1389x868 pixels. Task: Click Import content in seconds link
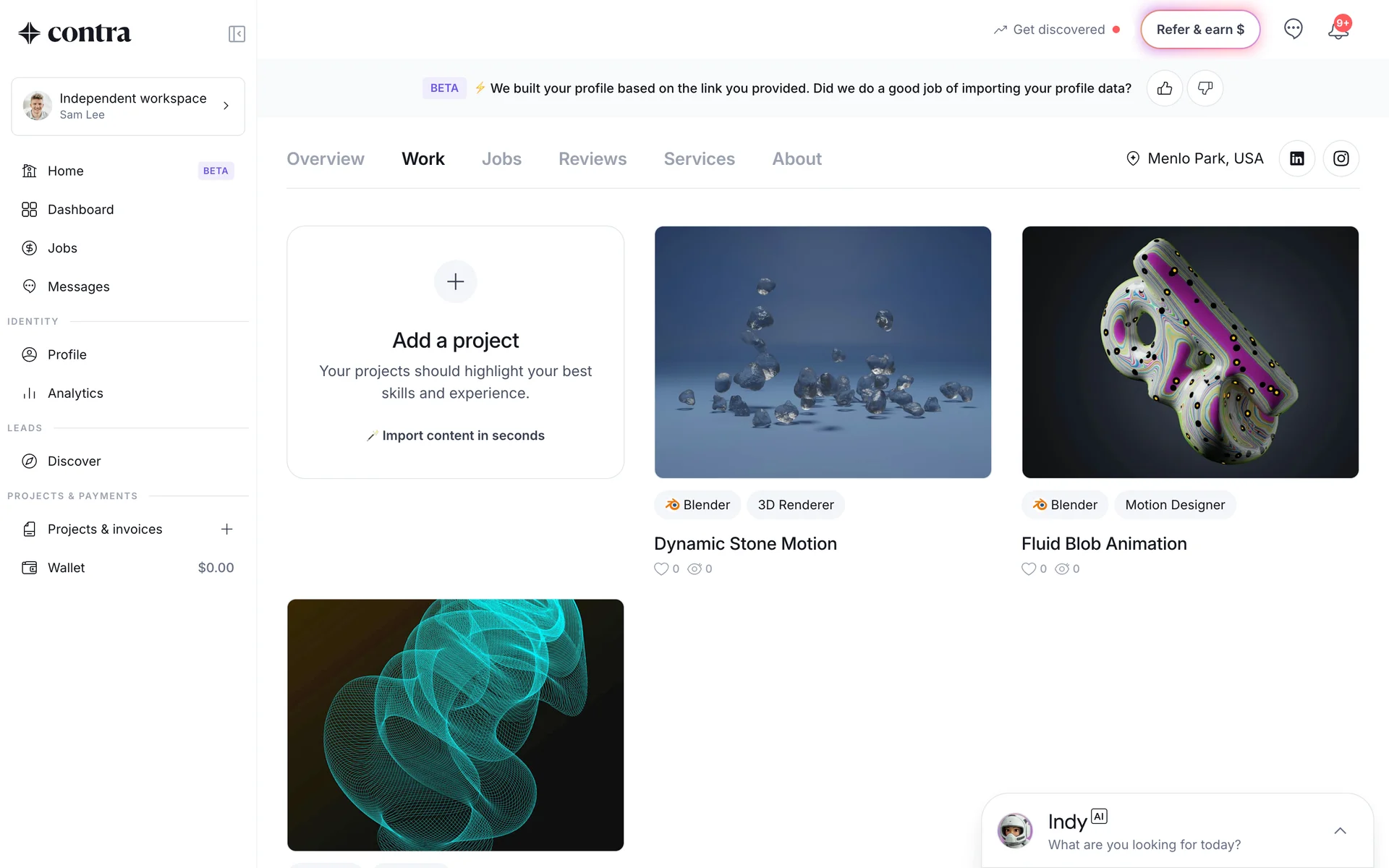[x=463, y=435]
